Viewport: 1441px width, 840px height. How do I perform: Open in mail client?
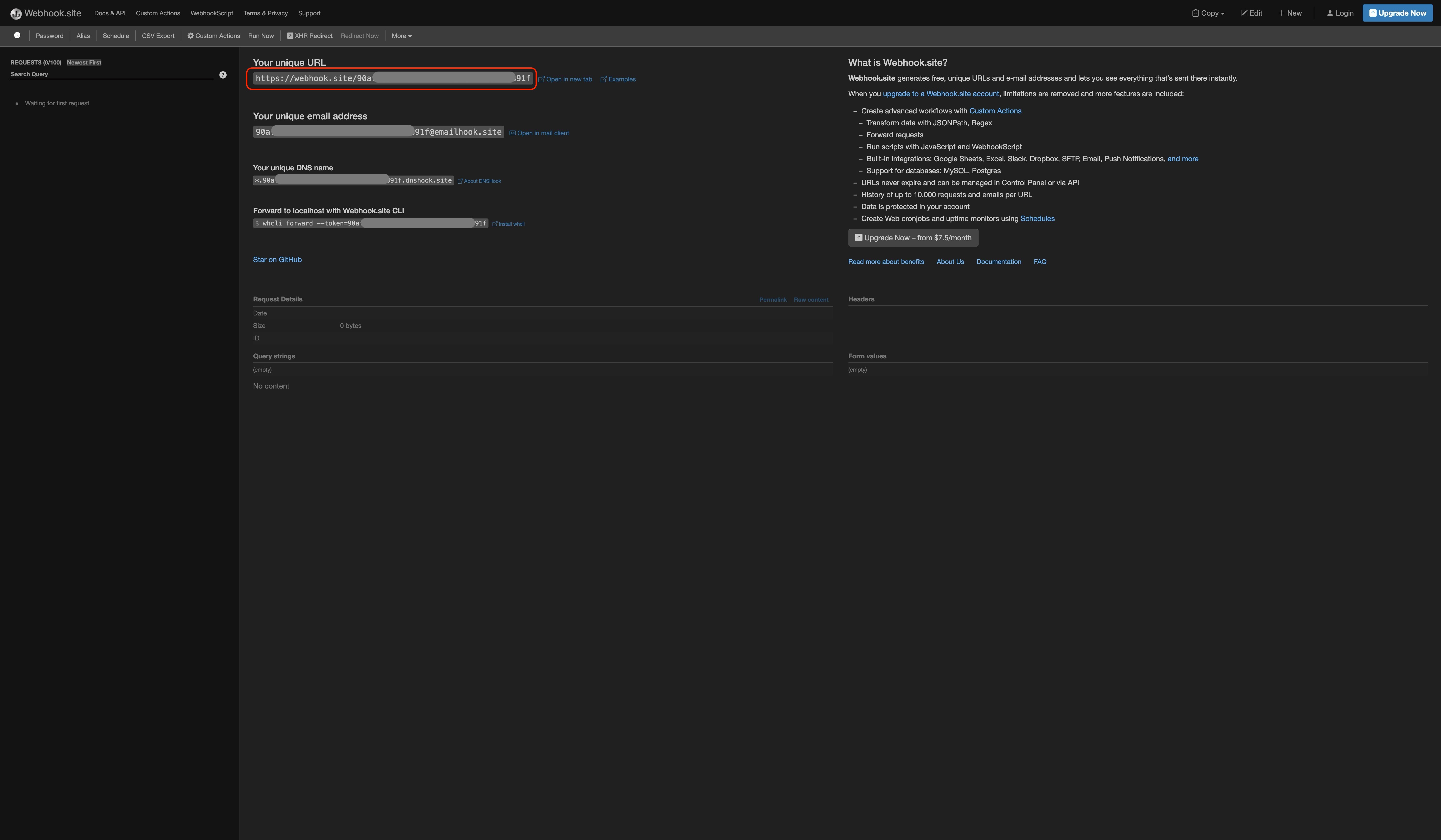pos(539,133)
